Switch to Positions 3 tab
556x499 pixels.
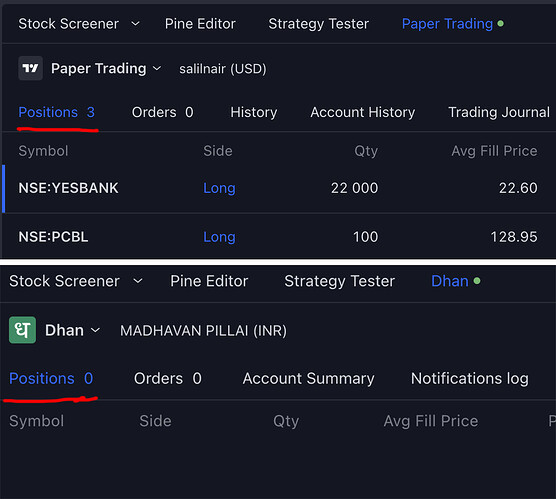57,112
